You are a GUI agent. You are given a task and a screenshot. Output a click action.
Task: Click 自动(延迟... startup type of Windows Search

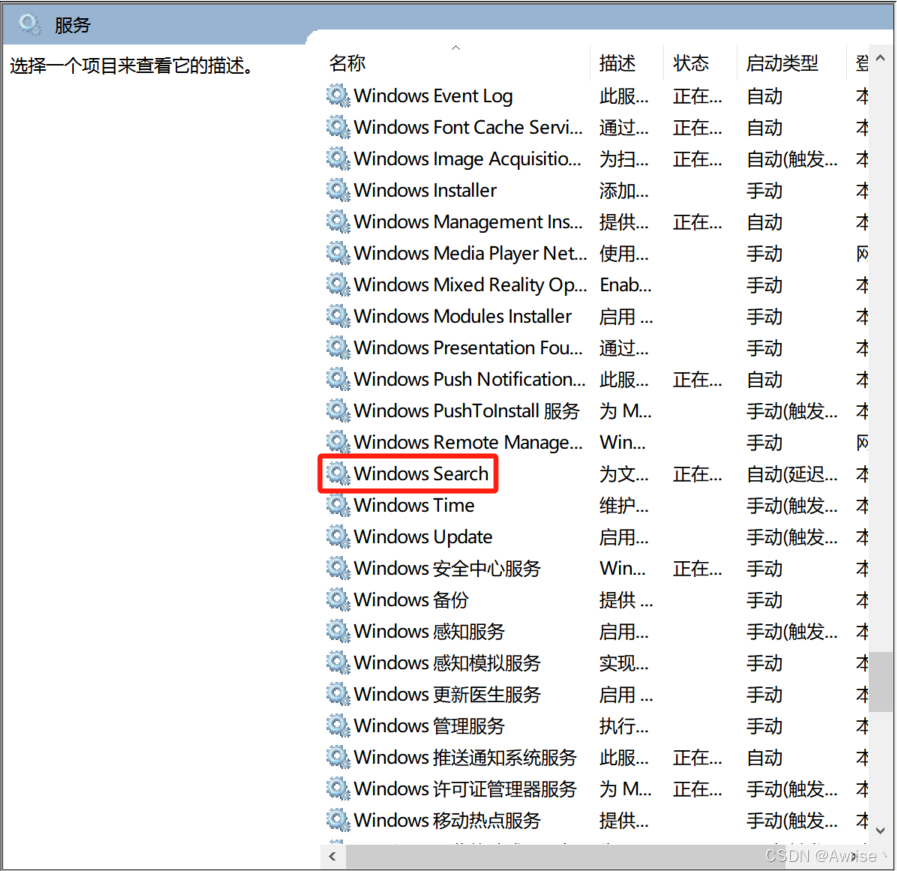point(792,474)
